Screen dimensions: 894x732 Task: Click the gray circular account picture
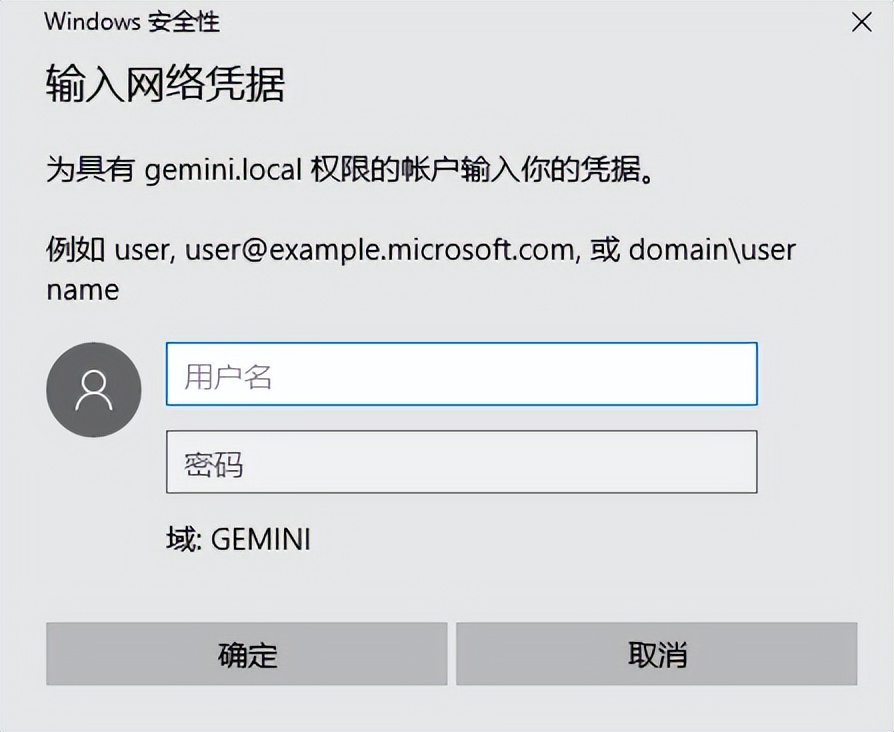pyautogui.click(x=93, y=389)
